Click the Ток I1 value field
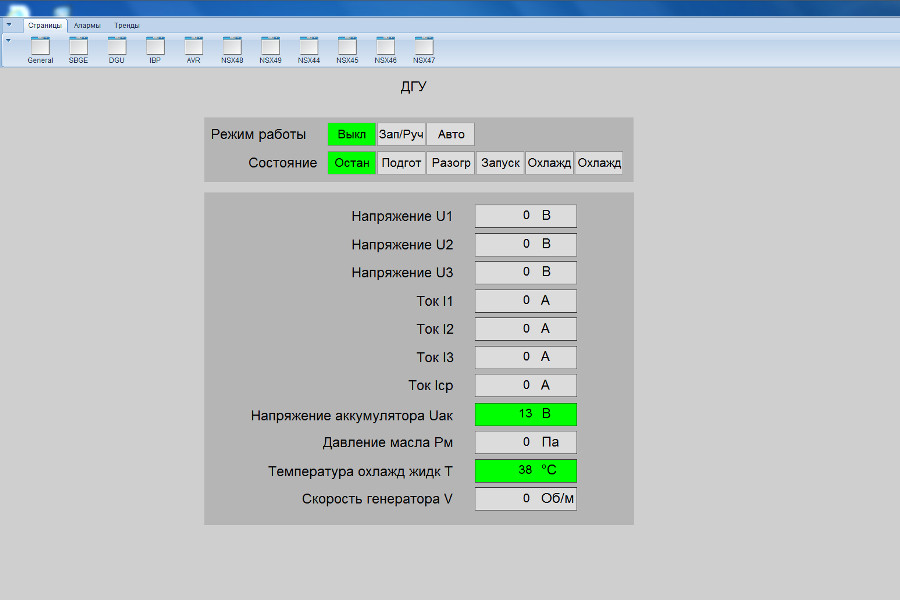 click(x=526, y=300)
